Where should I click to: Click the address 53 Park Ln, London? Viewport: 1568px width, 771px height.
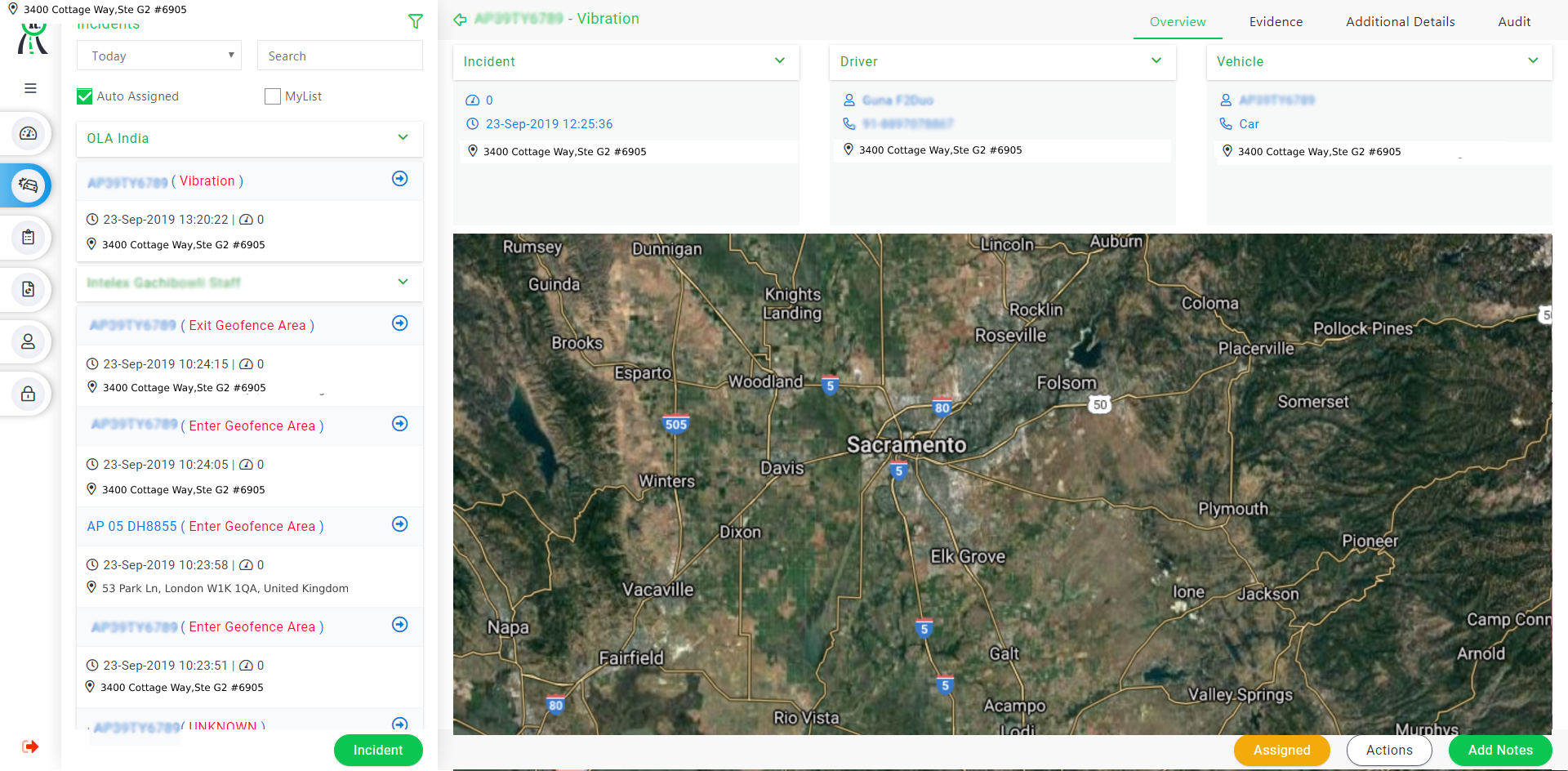click(225, 588)
